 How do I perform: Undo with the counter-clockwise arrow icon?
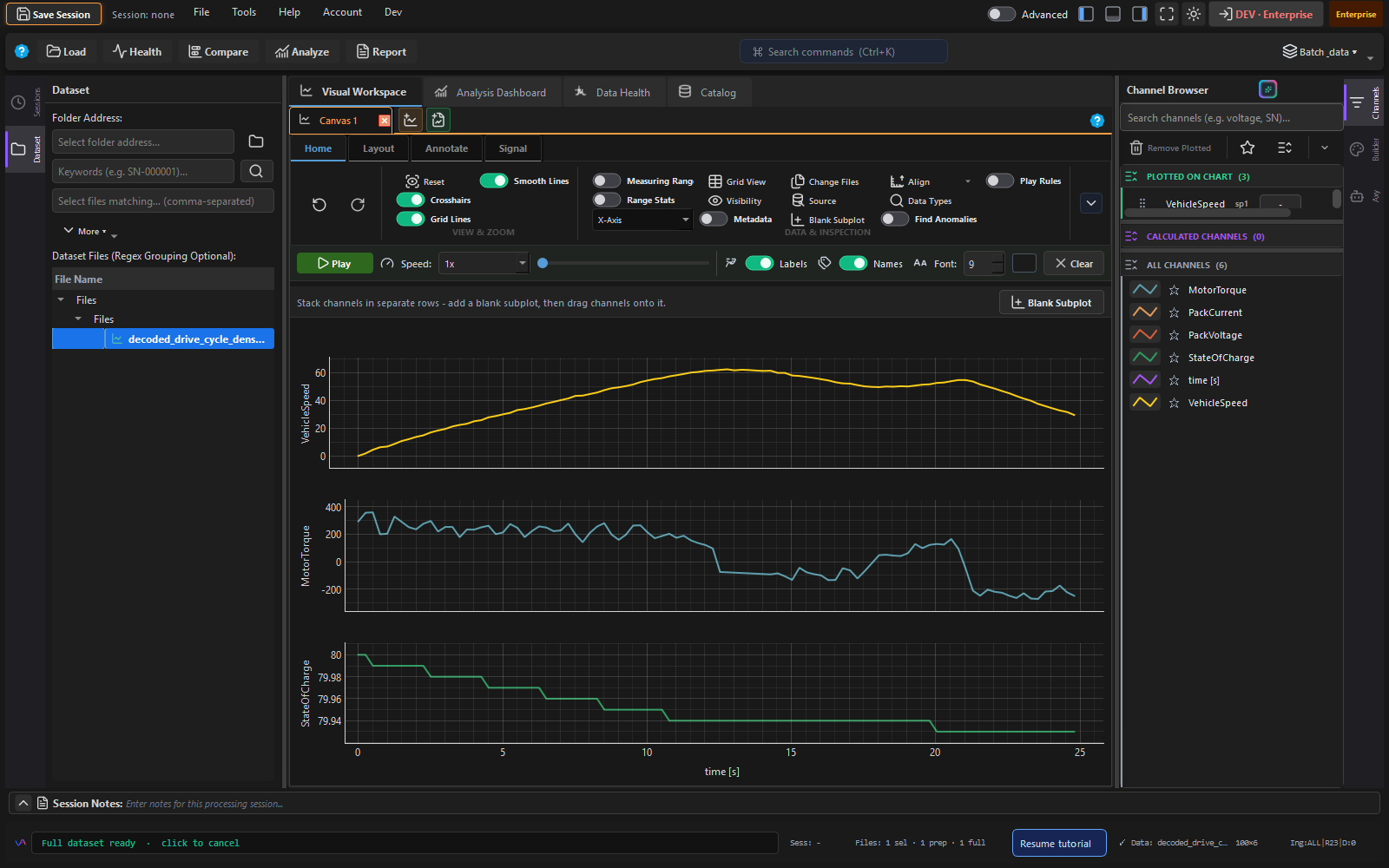pyautogui.click(x=319, y=205)
